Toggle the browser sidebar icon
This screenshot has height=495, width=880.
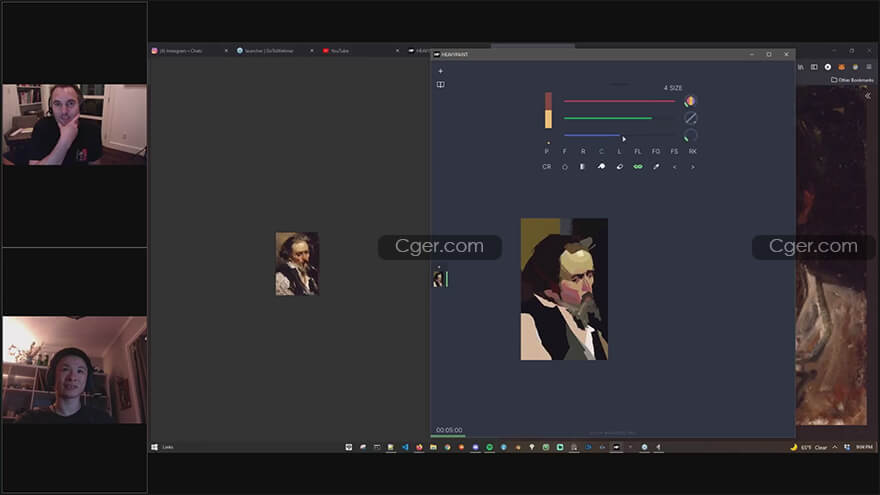[814, 67]
